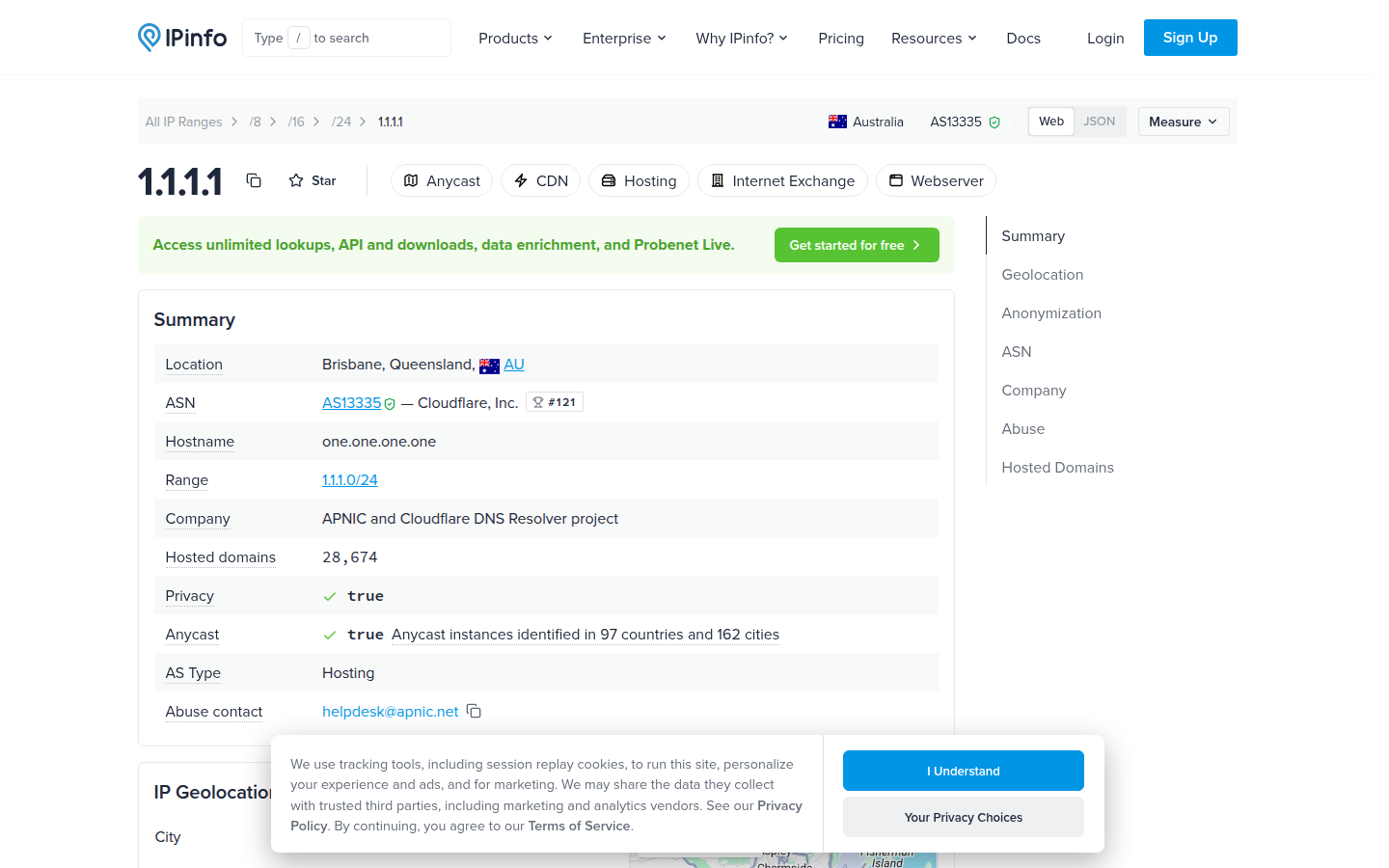The image size is (1389, 868).
Task: Click the Anycast tag
Action: (442, 180)
